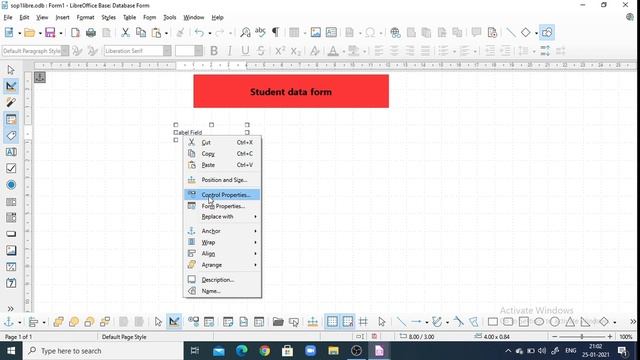The image size is (640, 360).
Task: Toggle formatting marks pilcrow icon
Action: click(x=276, y=33)
